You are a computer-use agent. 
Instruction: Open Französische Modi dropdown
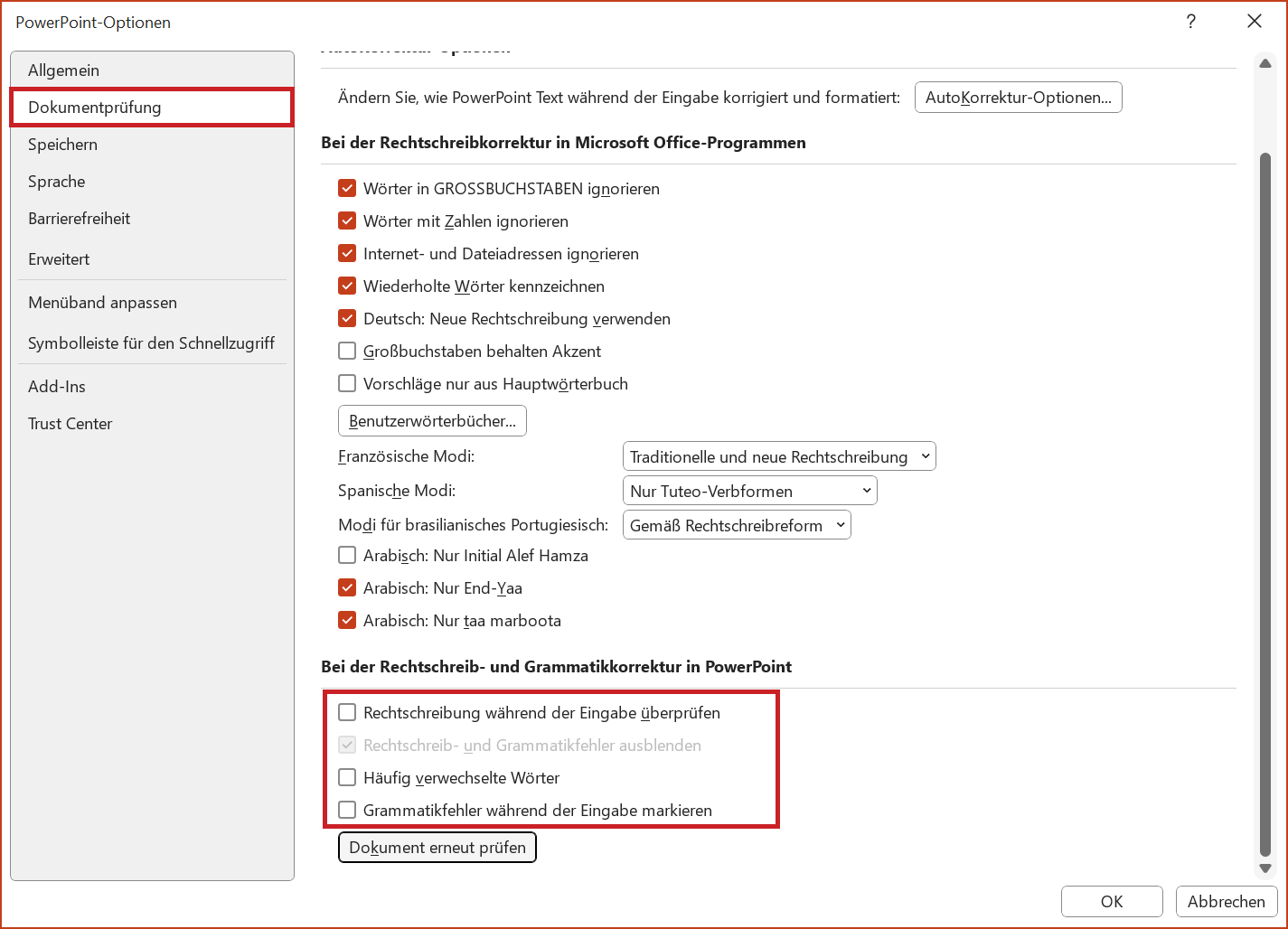pos(779,456)
